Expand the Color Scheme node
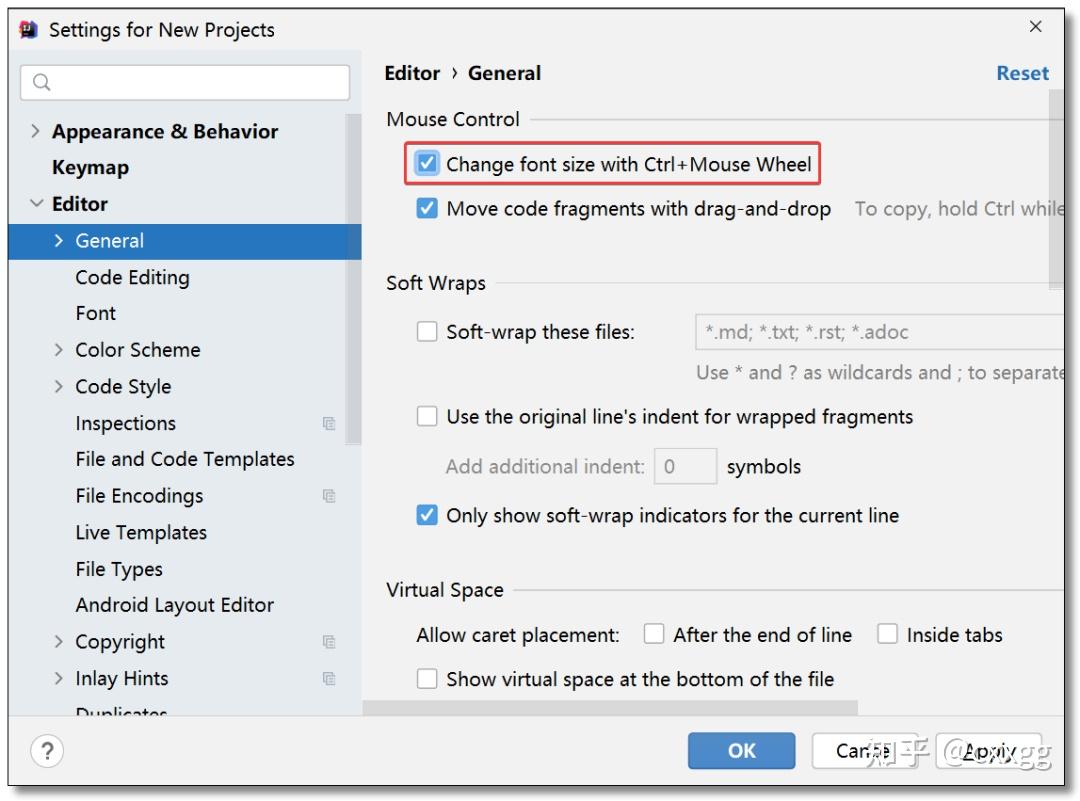 [x=60, y=349]
